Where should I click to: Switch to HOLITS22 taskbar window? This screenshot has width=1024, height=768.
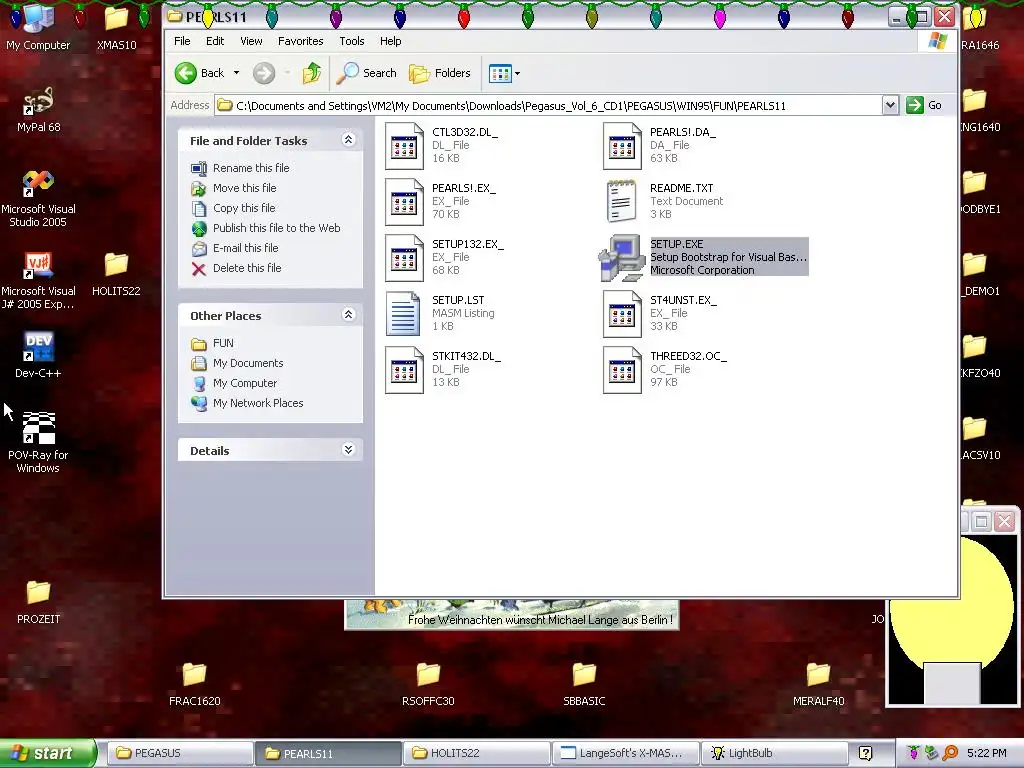476,753
